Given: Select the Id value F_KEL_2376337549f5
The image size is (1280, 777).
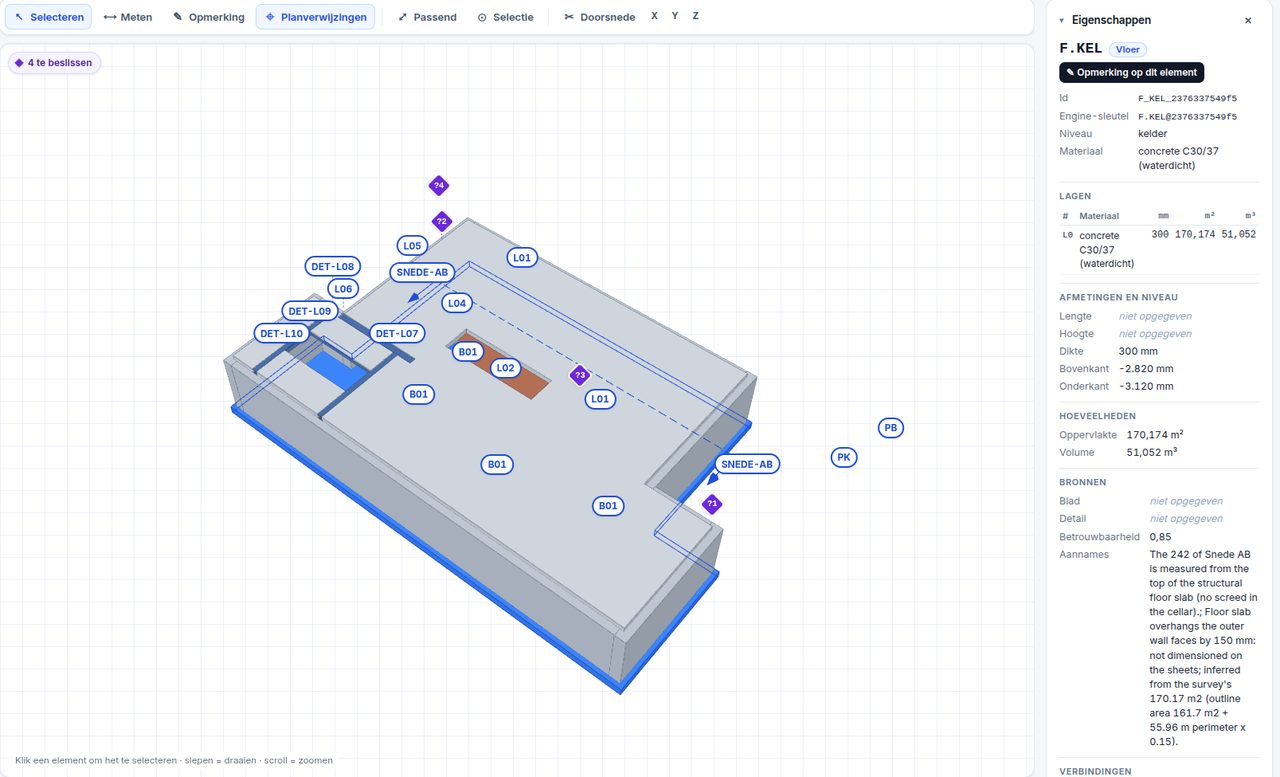Looking at the screenshot, I should tap(1188, 99).
